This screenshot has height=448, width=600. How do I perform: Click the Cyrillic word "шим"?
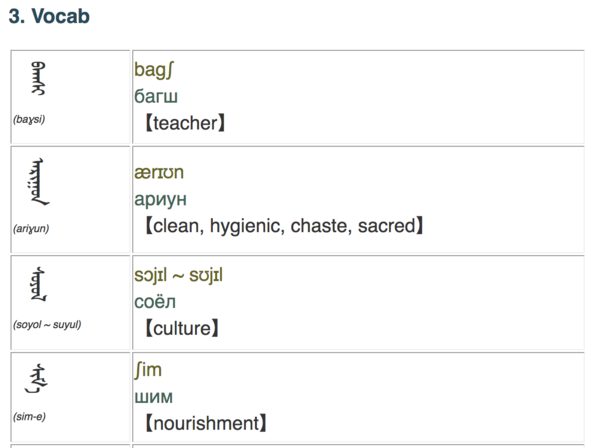[x=152, y=397]
